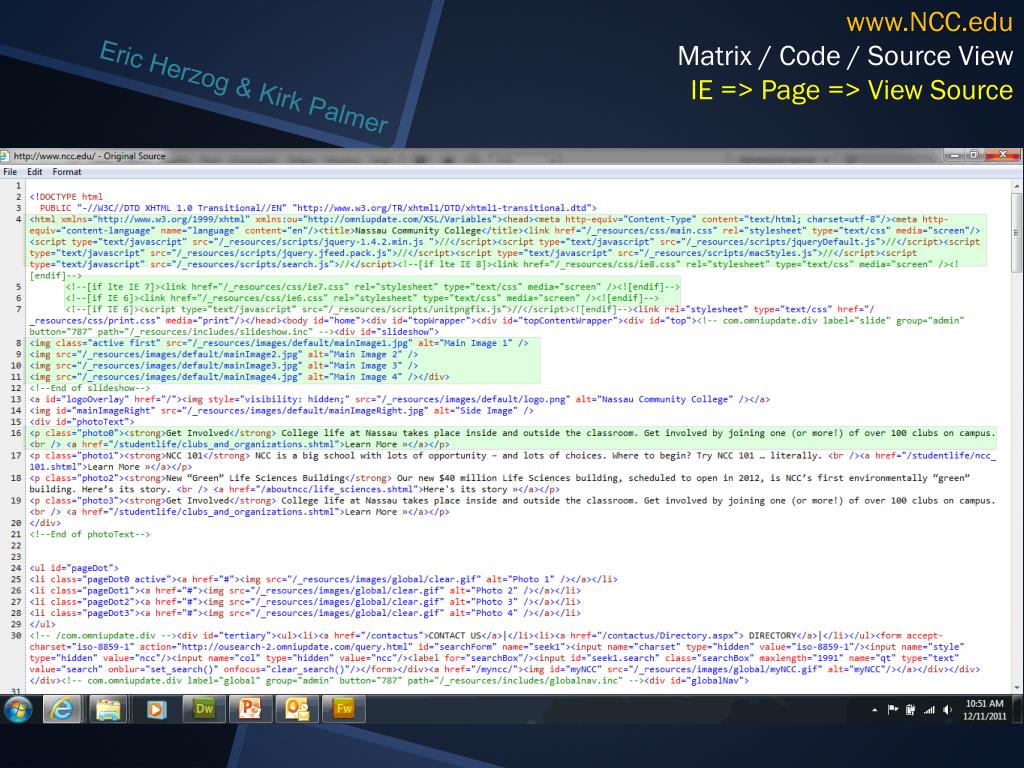Check the battery power tray icon

(x=910, y=710)
